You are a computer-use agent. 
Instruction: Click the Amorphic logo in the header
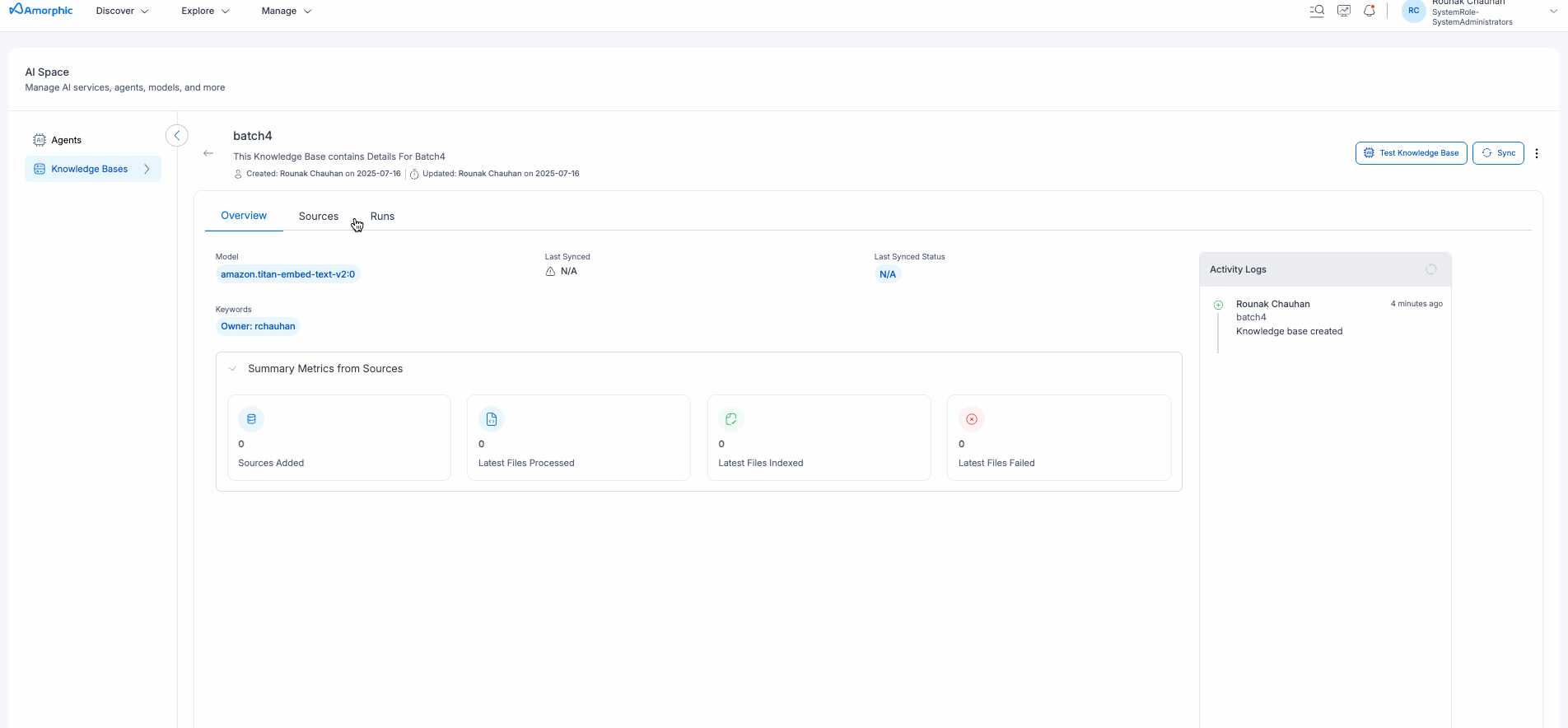(41, 11)
